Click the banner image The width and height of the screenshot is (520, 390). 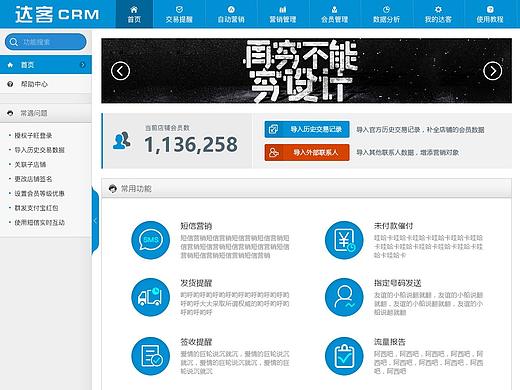pyautogui.click(x=306, y=71)
